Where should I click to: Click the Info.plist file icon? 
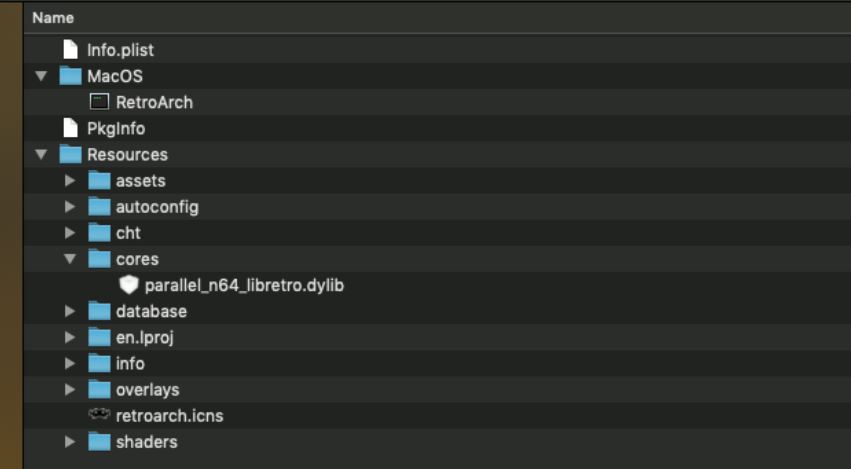click(x=70, y=49)
